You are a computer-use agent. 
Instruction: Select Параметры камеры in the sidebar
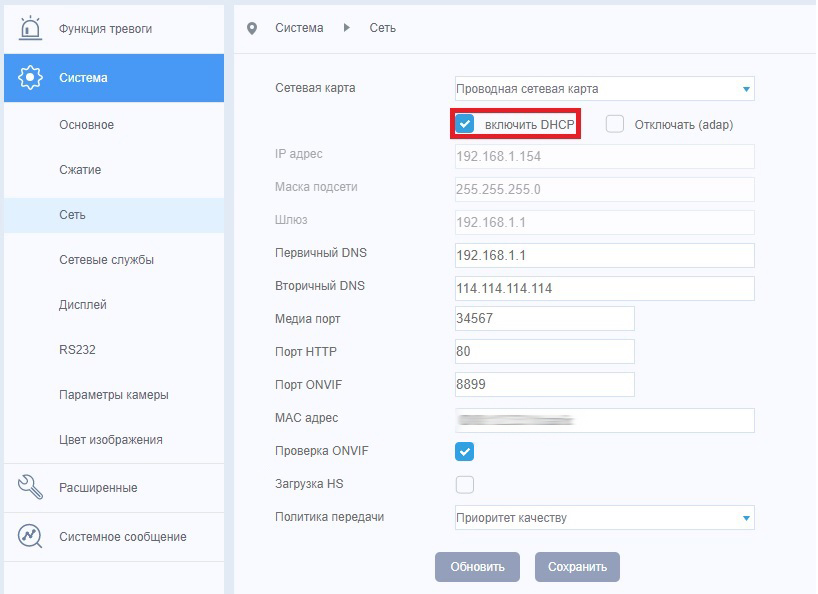point(114,395)
